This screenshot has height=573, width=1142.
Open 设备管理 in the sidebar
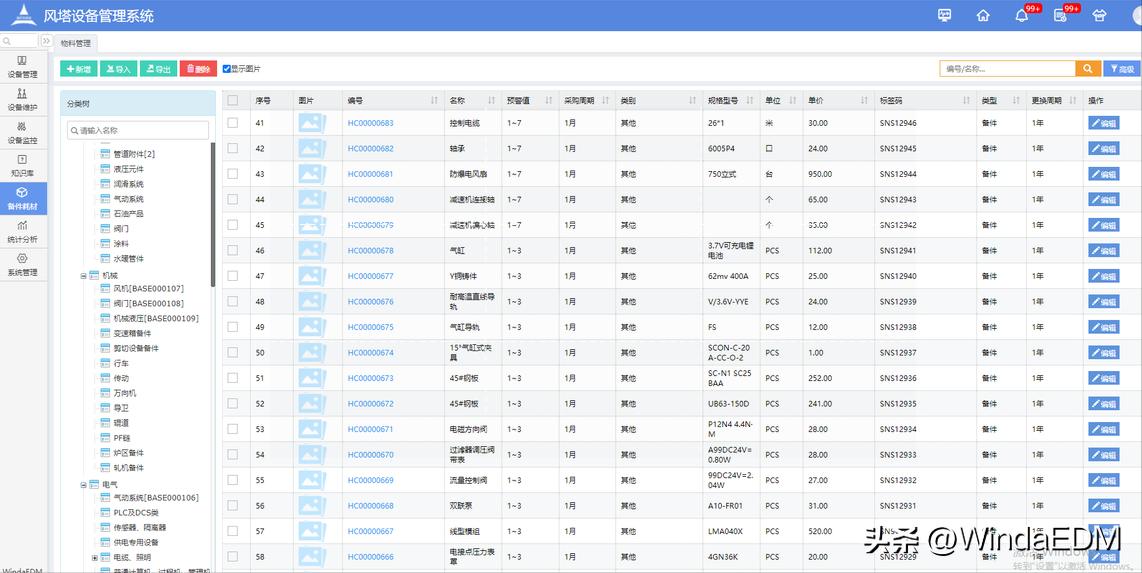tap(22, 67)
